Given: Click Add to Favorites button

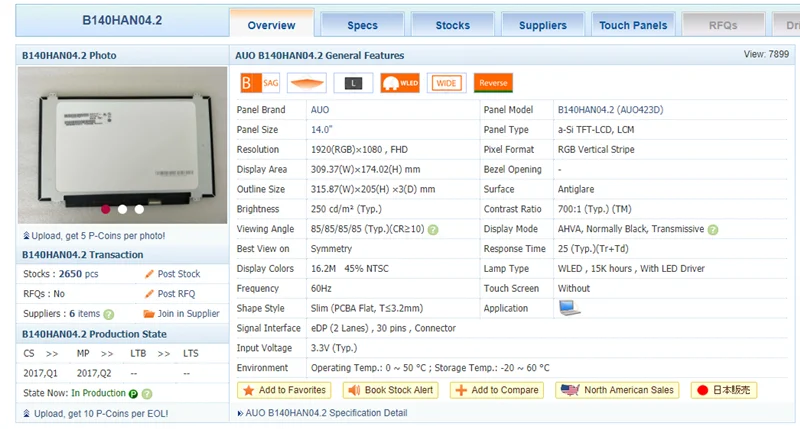Looking at the screenshot, I should coord(284,390).
